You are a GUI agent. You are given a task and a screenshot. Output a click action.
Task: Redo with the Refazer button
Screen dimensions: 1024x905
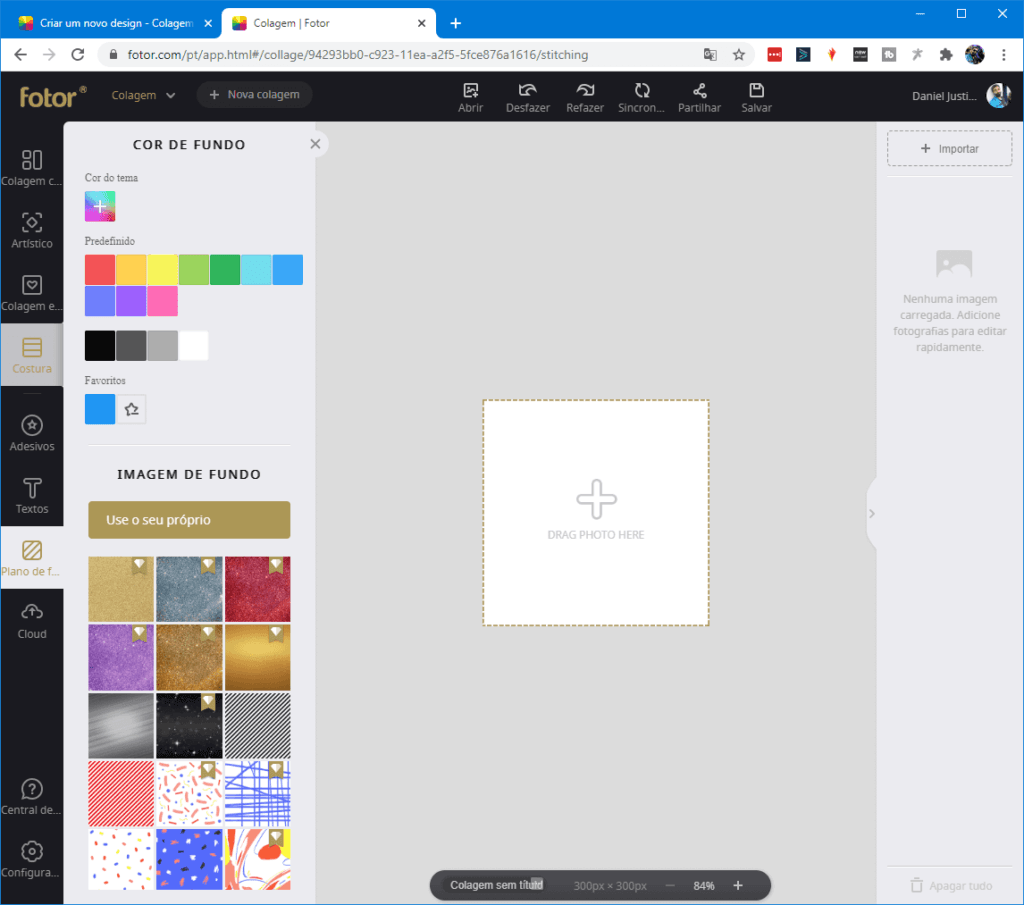pyautogui.click(x=585, y=96)
